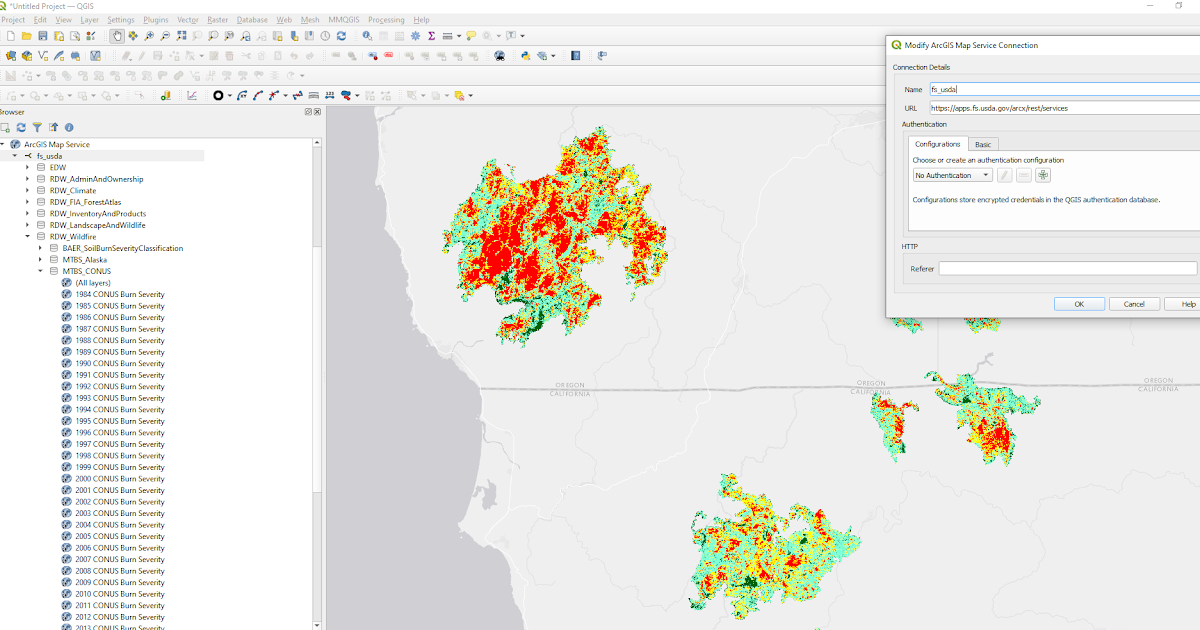Collapse all items in Browser panel
Image resolution: width=1200 pixels, height=630 pixels.
point(53,127)
